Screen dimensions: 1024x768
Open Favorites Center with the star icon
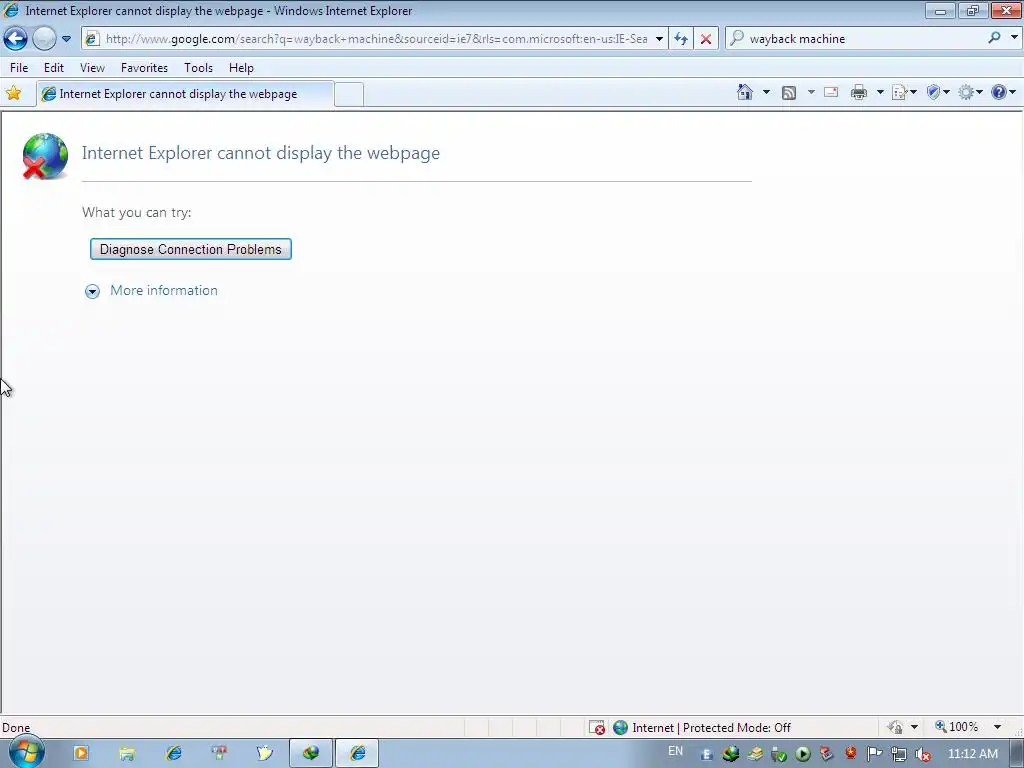click(13, 93)
